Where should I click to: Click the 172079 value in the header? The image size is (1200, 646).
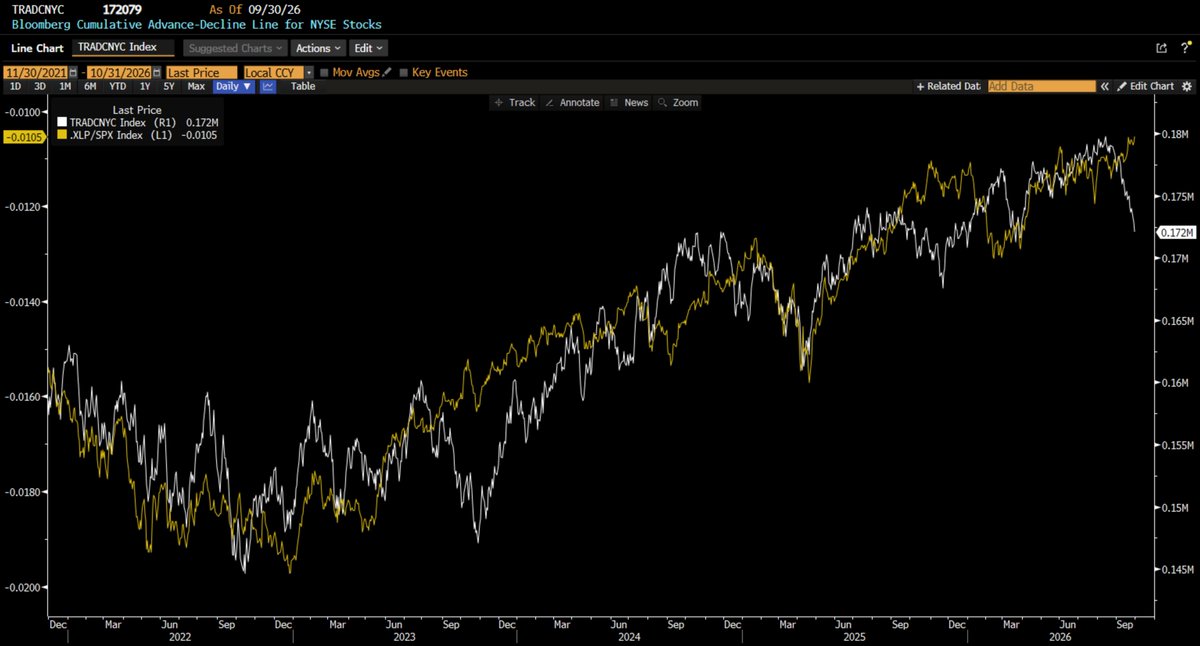pyautogui.click(x=123, y=9)
